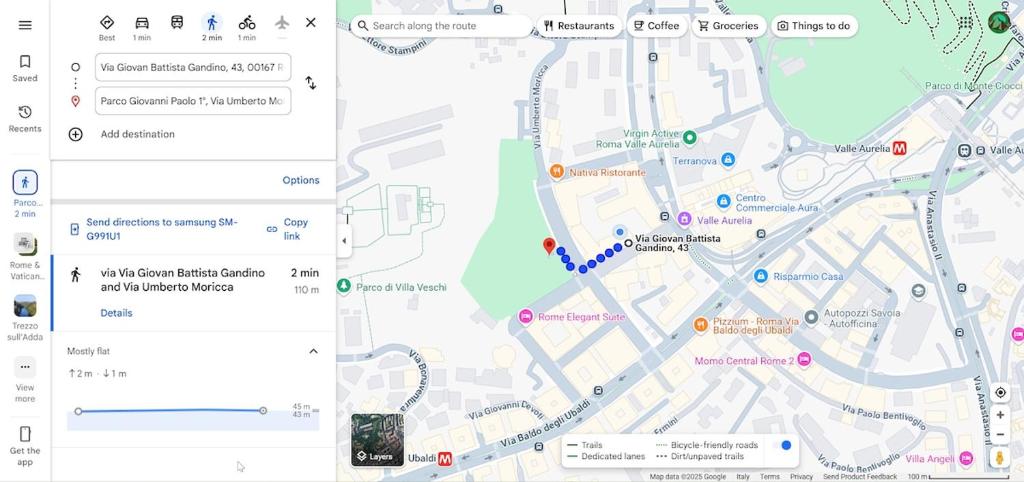Image resolution: width=1024 pixels, height=482 pixels.
Task: Collapse the Mostly flat elevation section
Action: tap(313, 351)
